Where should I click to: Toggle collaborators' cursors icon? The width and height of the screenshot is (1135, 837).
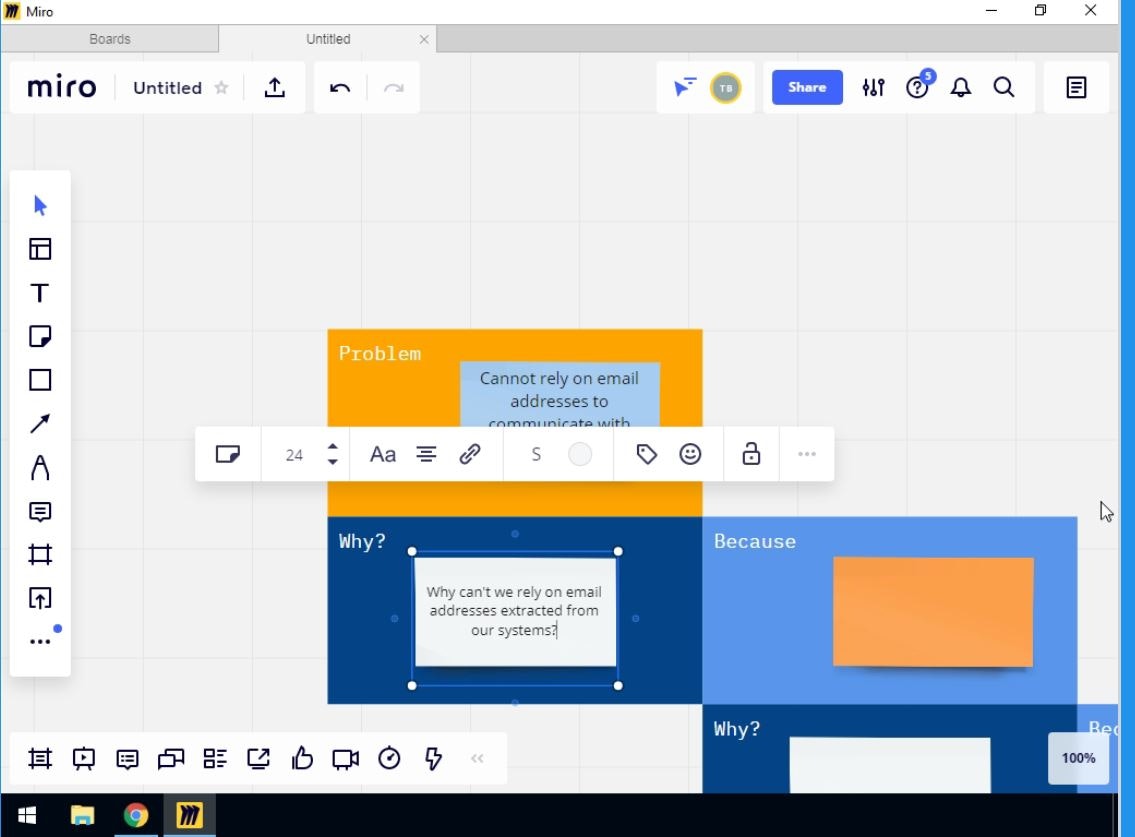pos(684,88)
